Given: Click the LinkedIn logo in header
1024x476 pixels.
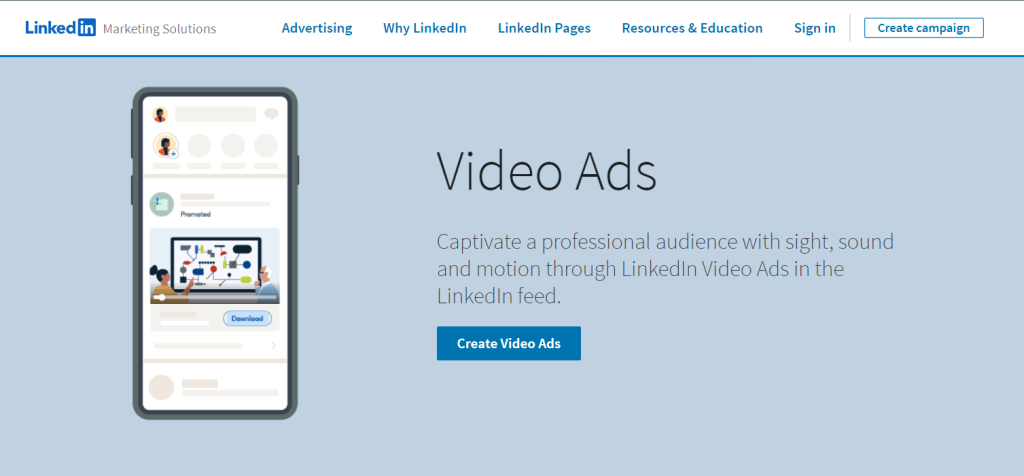Looking at the screenshot, I should 61,28.
